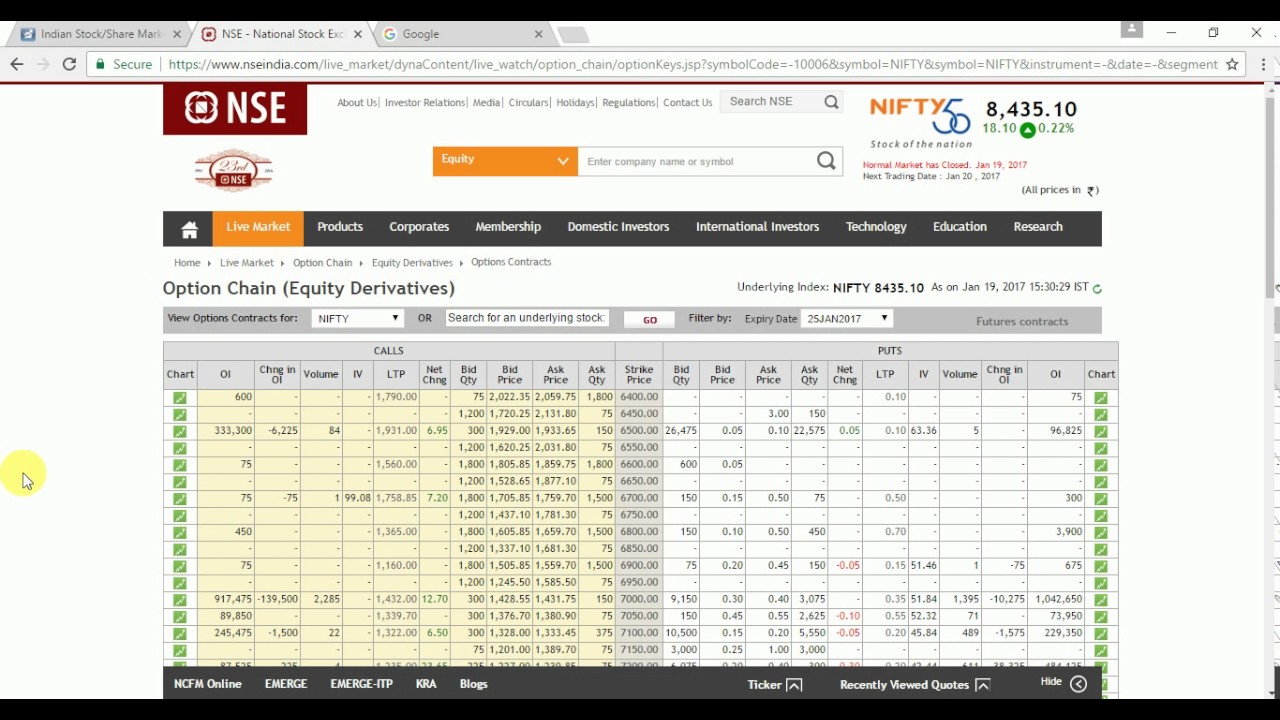Open call chart icon for 6500.00 strike
This screenshot has height=720, width=1280.
tap(179, 431)
